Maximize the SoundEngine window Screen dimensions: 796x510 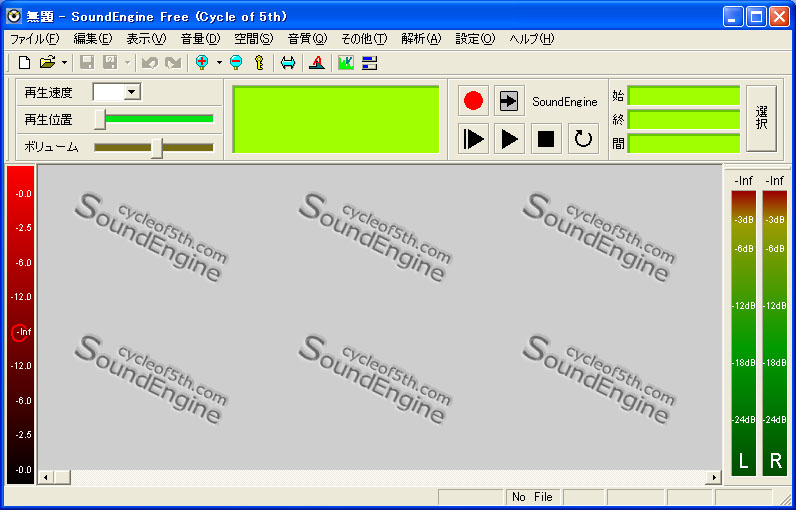tap(756, 17)
